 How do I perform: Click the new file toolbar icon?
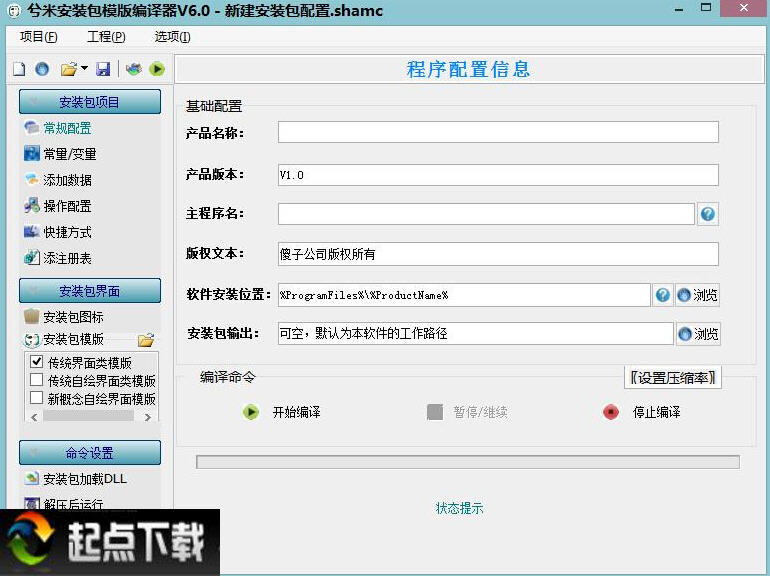(x=19, y=69)
